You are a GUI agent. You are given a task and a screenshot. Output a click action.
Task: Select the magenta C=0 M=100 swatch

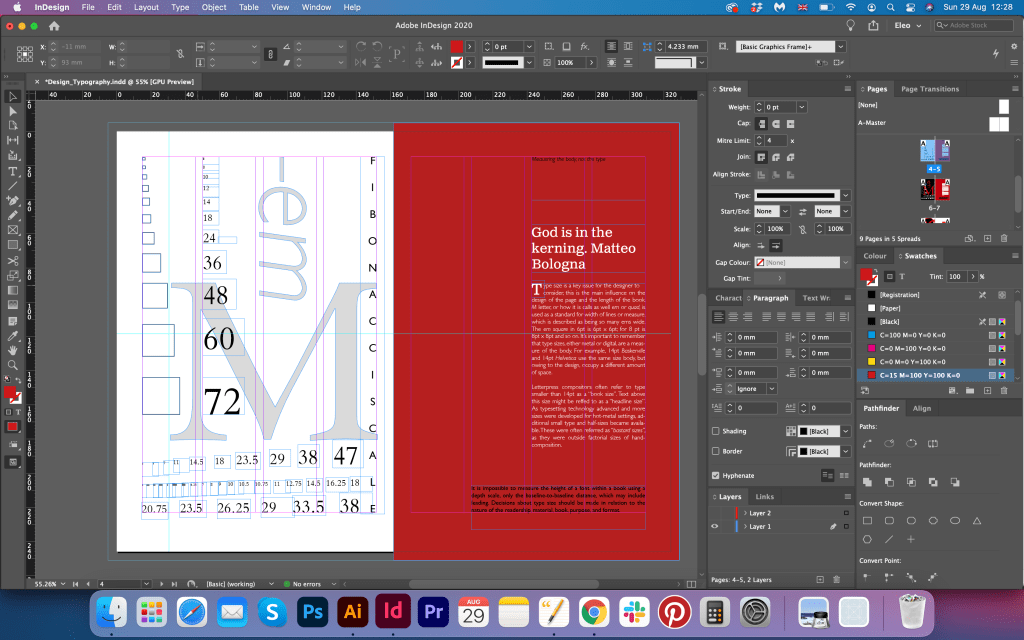pyautogui.click(x=912, y=347)
